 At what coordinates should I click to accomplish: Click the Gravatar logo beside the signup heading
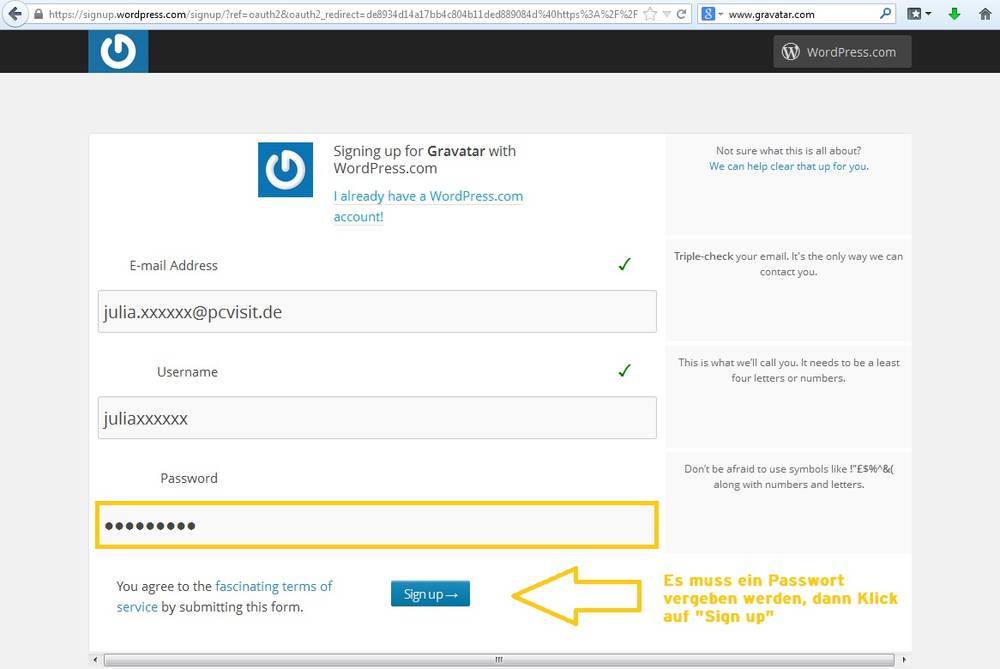(285, 169)
